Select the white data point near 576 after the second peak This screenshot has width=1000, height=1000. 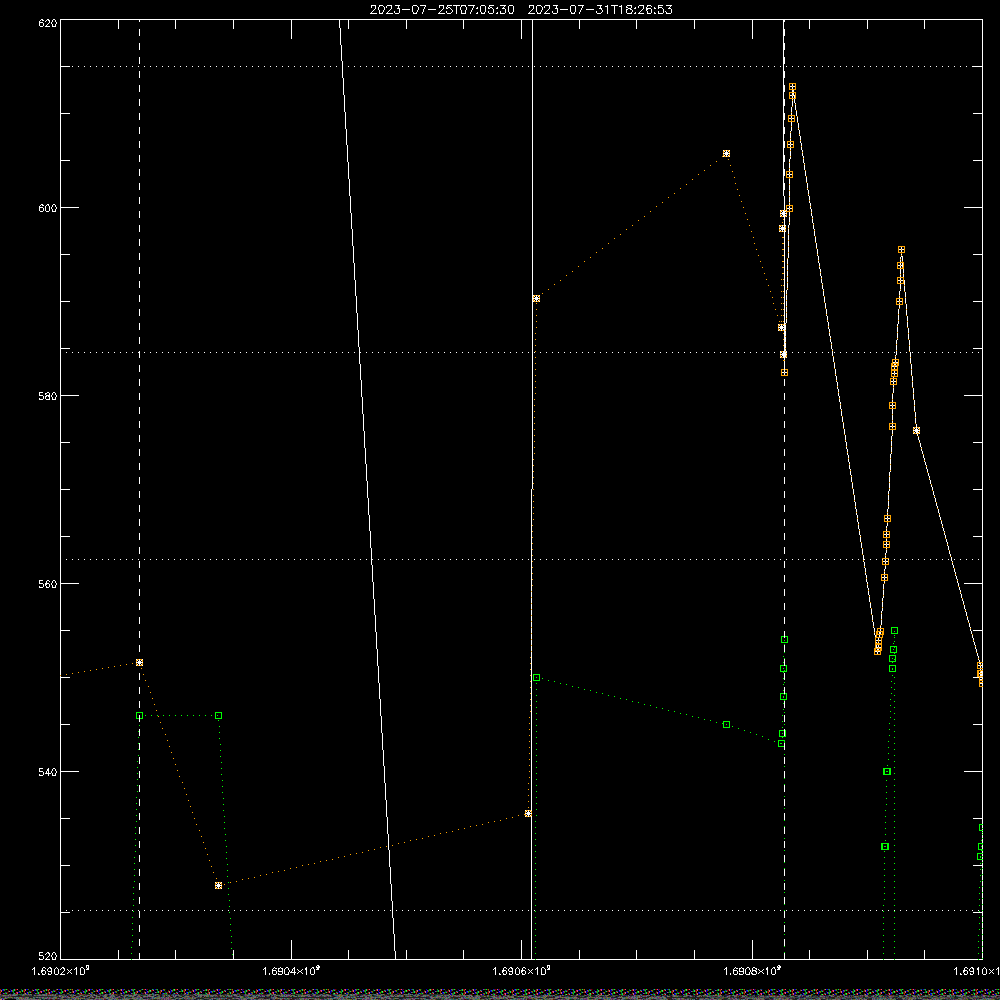916,430
